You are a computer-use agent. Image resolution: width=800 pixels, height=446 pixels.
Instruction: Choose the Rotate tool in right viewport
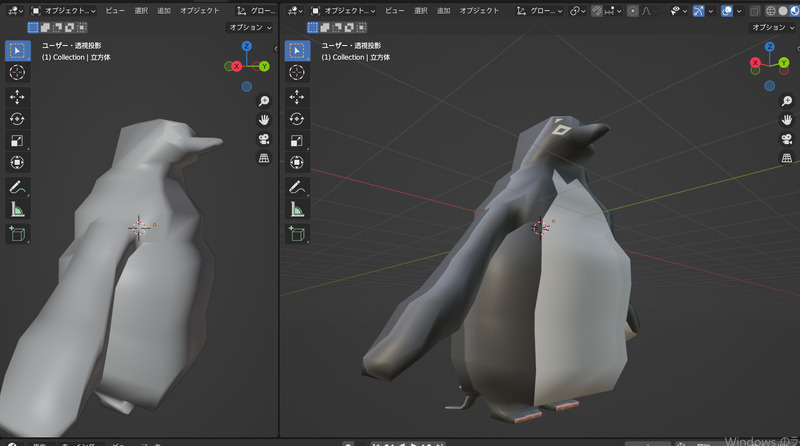pos(297,119)
